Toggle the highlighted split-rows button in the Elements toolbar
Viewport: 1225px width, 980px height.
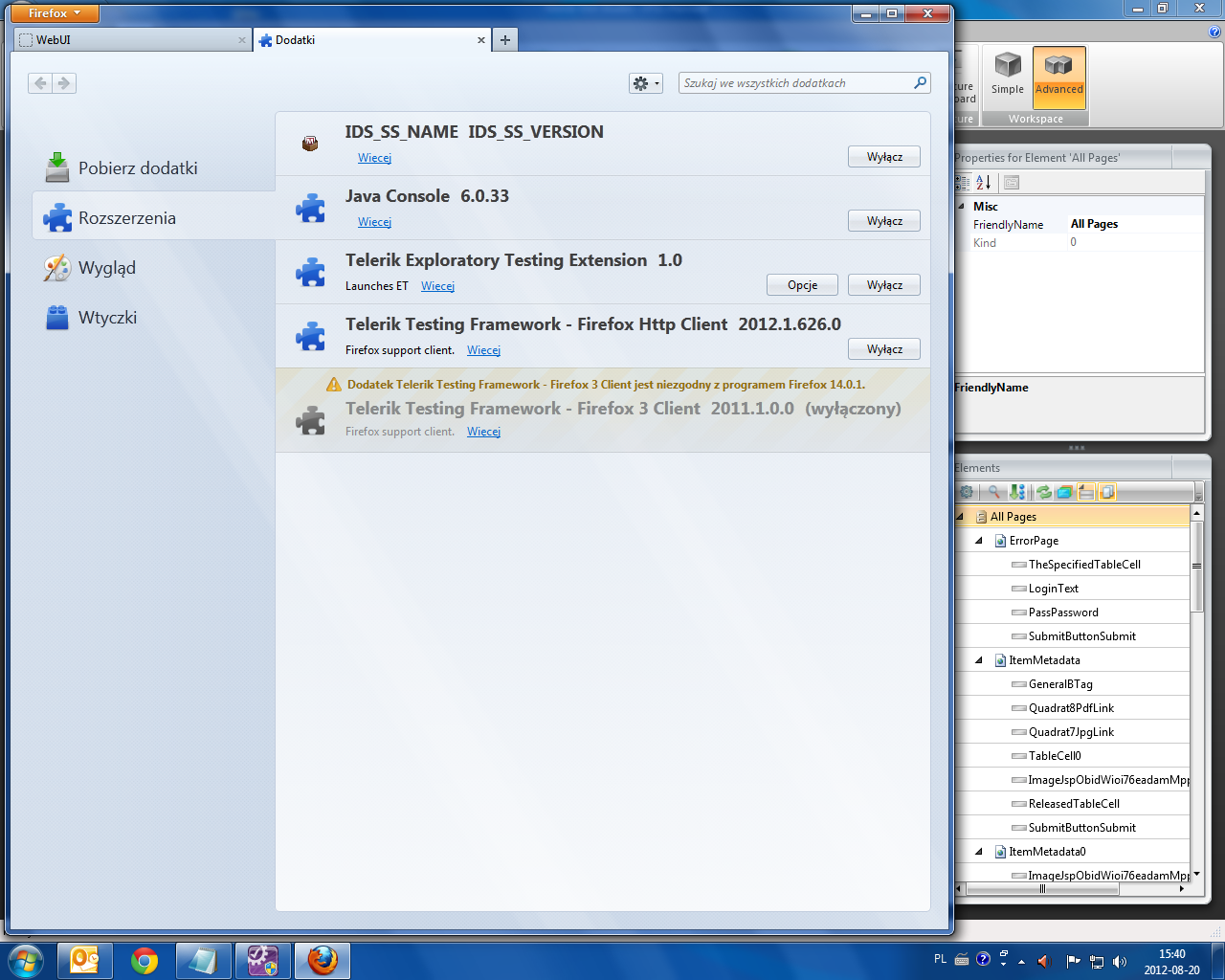click(x=1086, y=492)
